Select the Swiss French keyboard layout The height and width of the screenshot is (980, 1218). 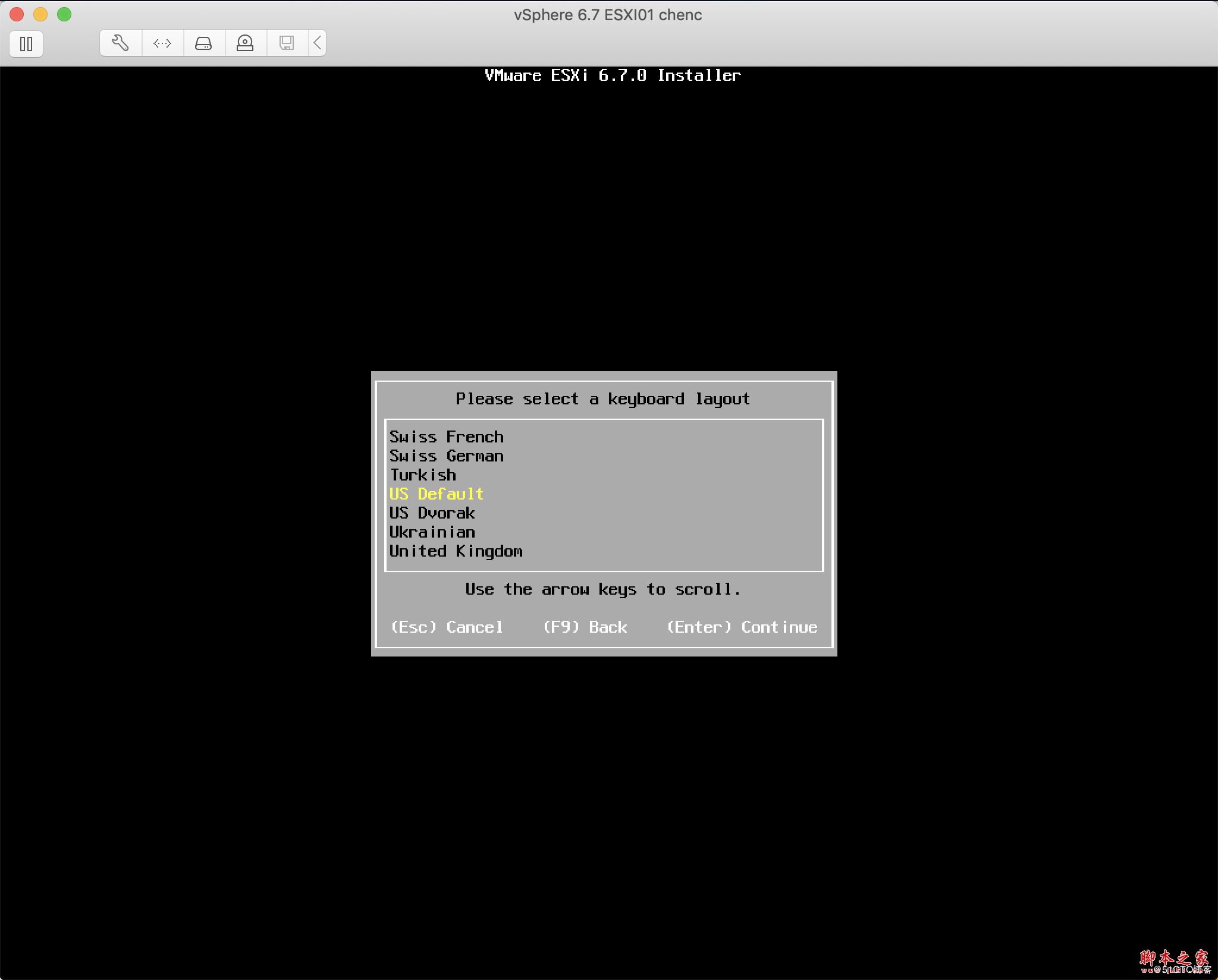coord(446,437)
